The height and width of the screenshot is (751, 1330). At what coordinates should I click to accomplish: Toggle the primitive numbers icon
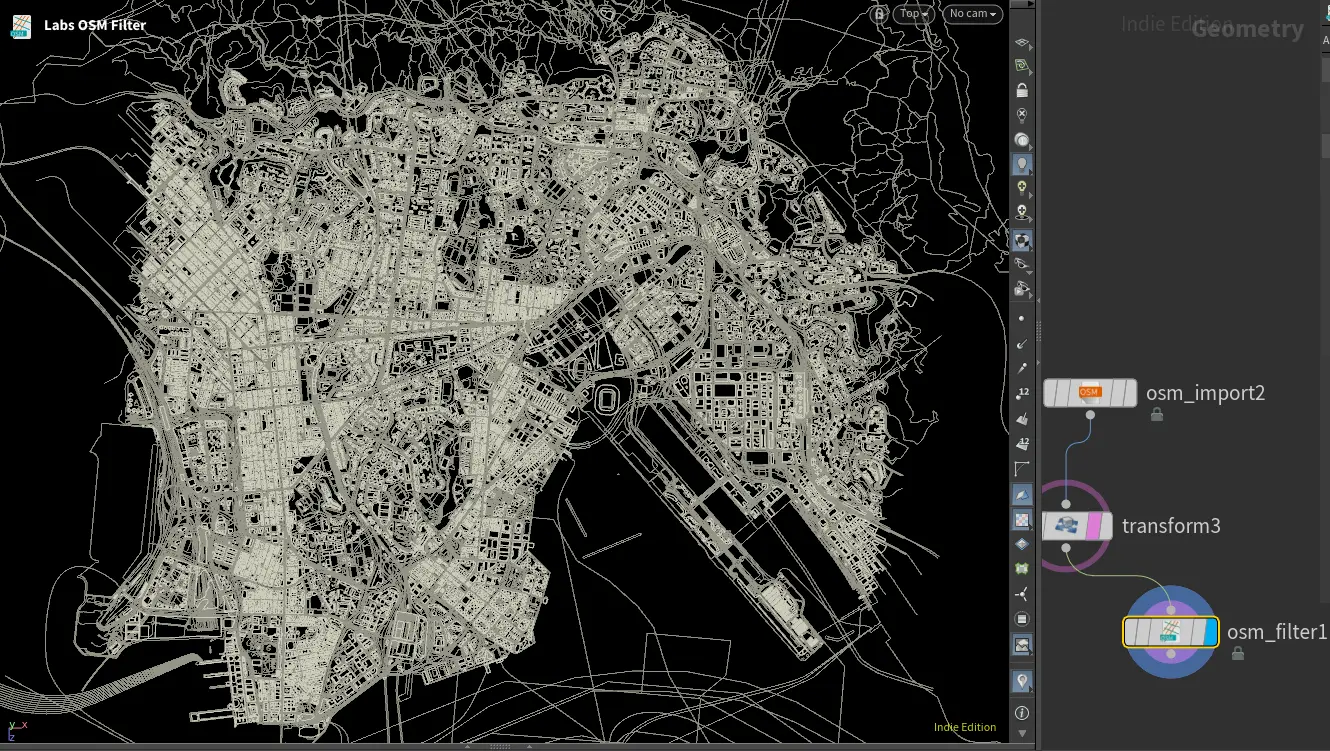pyautogui.click(x=1021, y=443)
